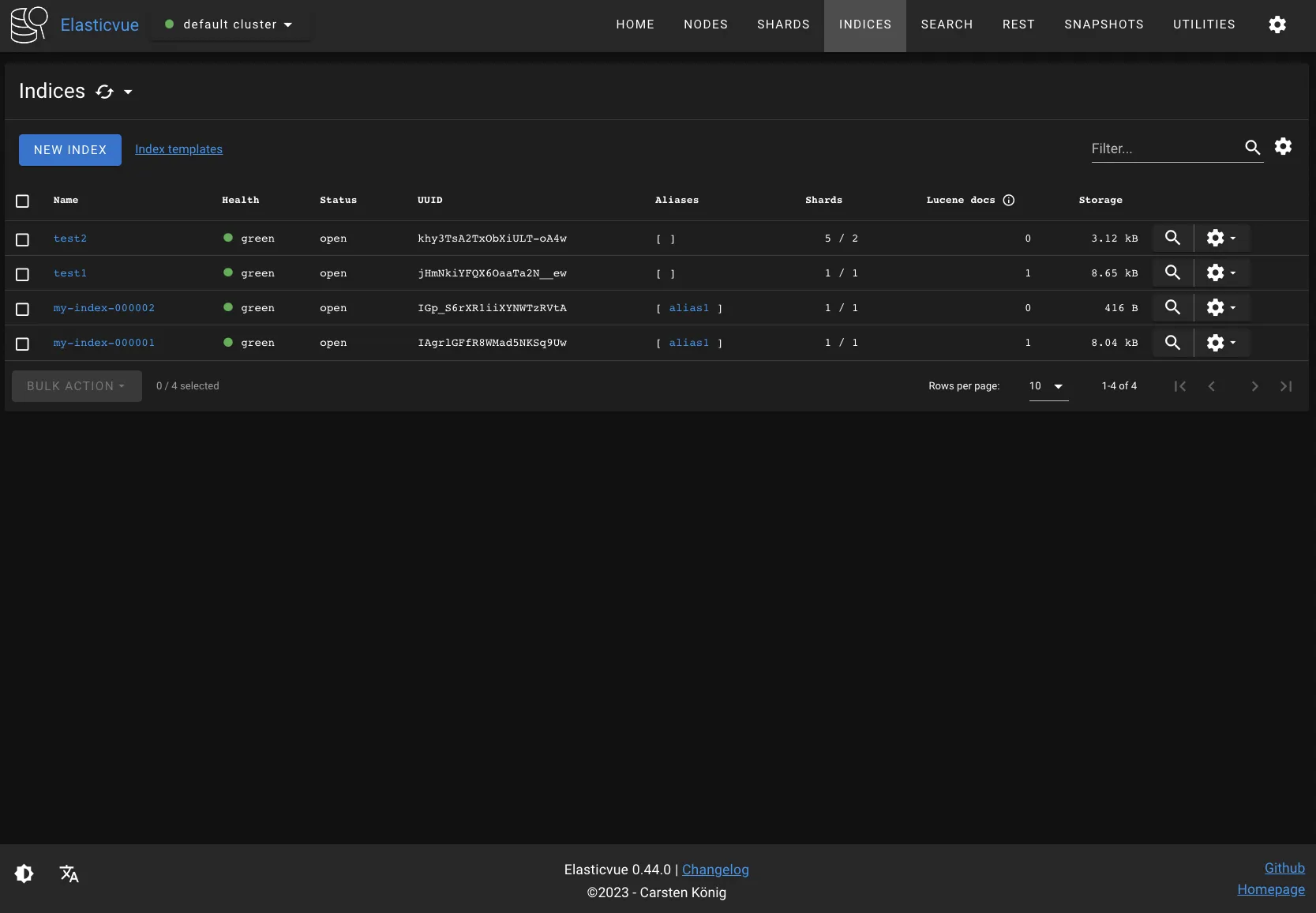
Task: Show Lucene docs info icon
Action: pyautogui.click(x=1009, y=200)
